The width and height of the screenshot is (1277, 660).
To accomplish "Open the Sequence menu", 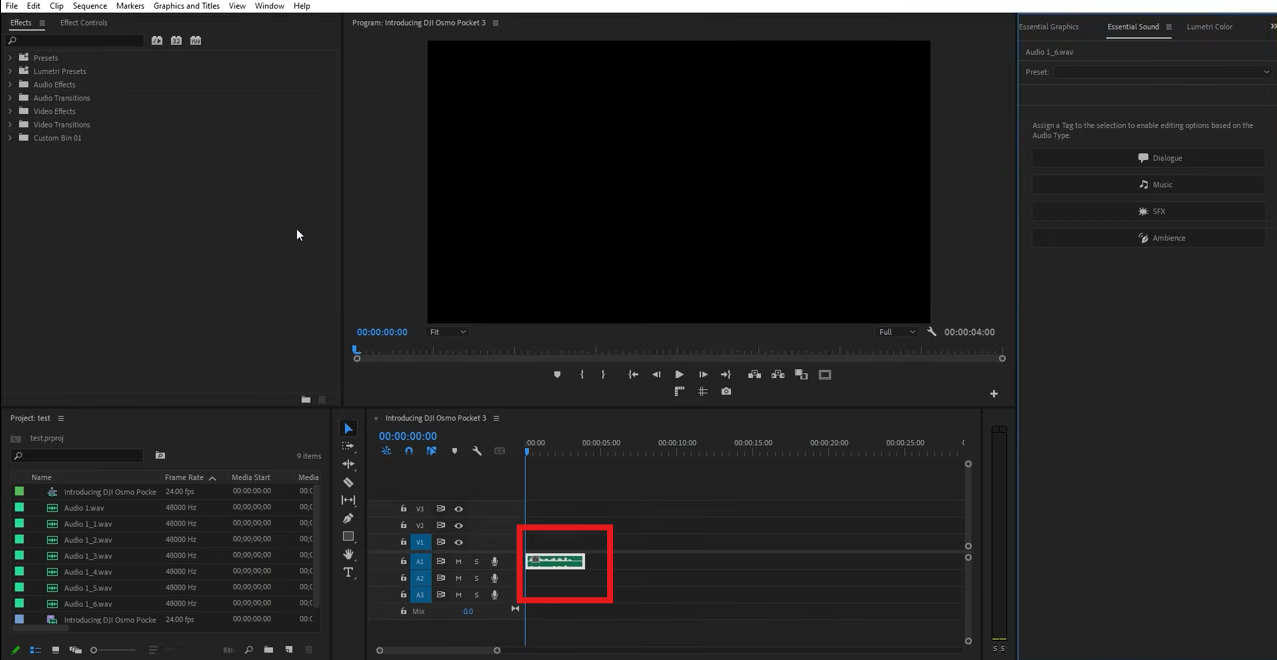I will point(89,6).
